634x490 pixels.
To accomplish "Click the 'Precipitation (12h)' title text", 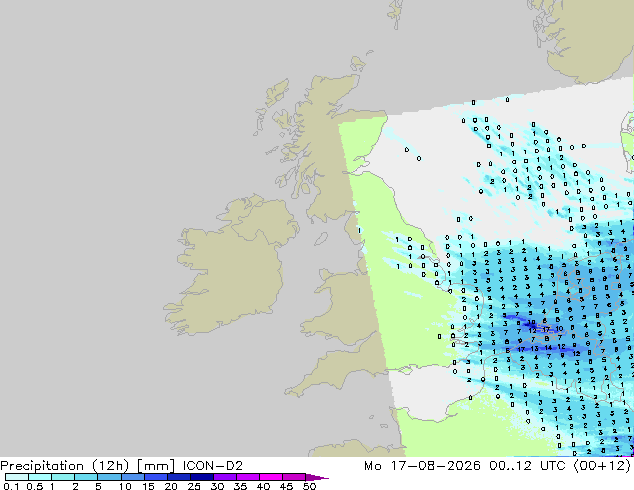I will pos(64,466).
